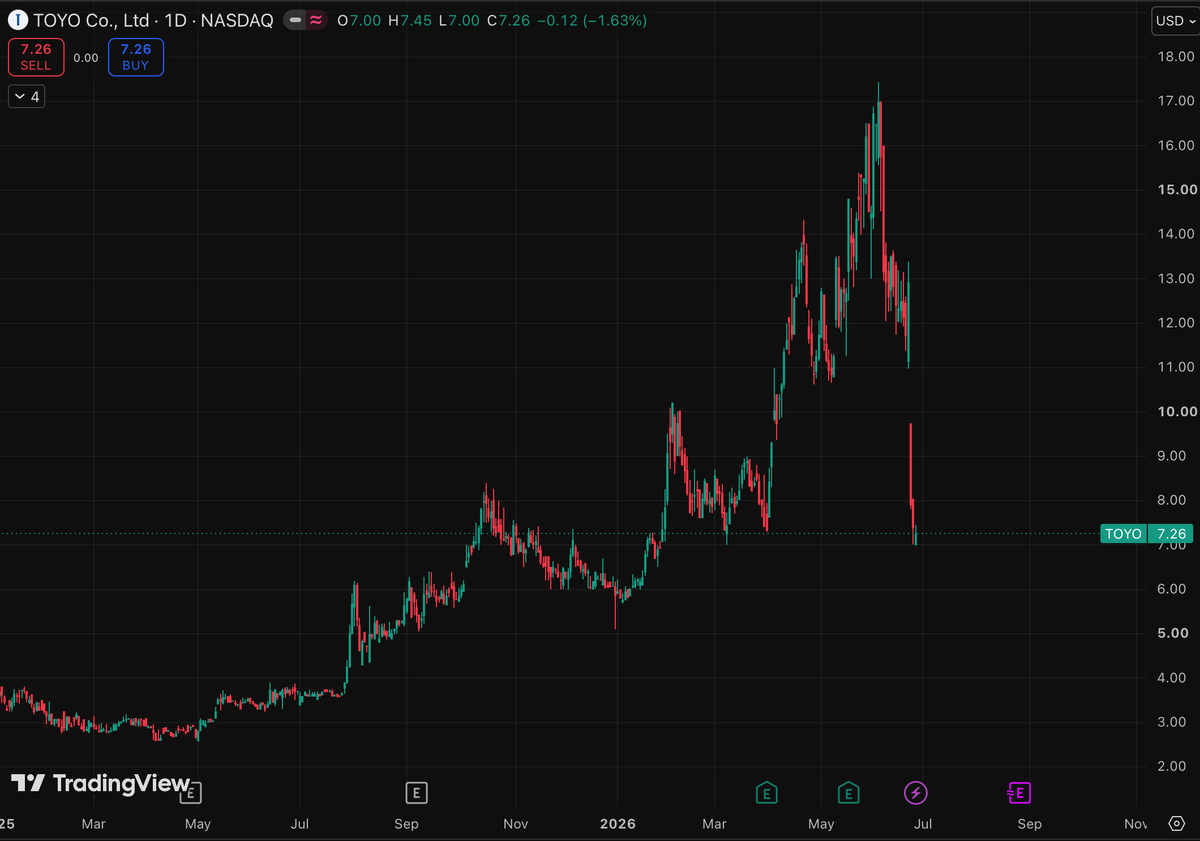The width and height of the screenshot is (1200, 841).
Task: Click the 7.26 BUY button
Action: (135, 57)
